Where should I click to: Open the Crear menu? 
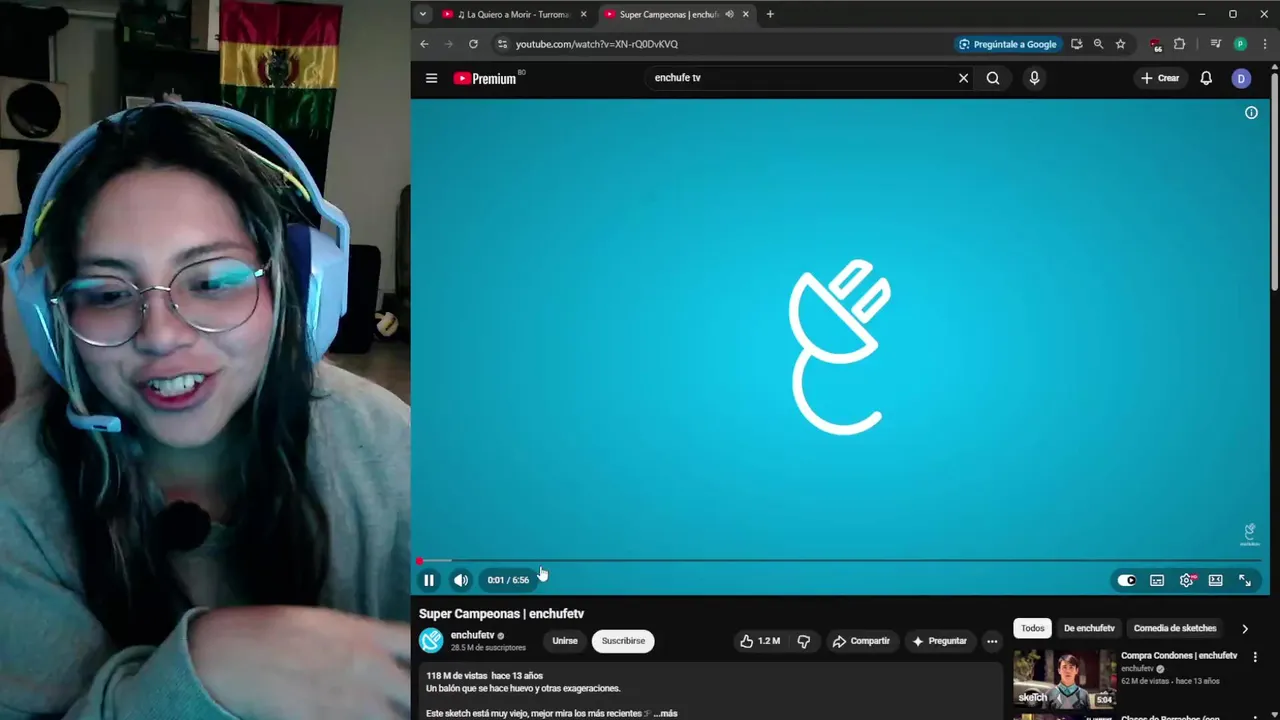(1160, 78)
